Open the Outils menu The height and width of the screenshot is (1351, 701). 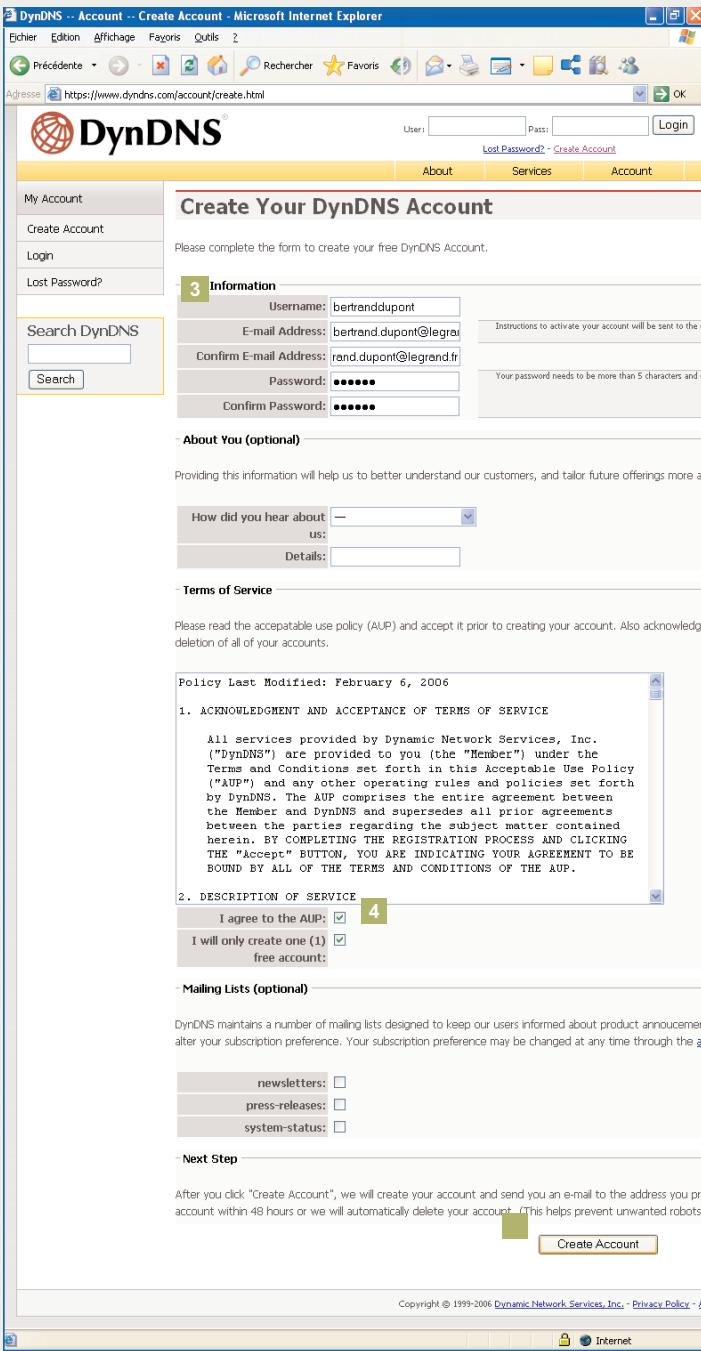point(207,36)
